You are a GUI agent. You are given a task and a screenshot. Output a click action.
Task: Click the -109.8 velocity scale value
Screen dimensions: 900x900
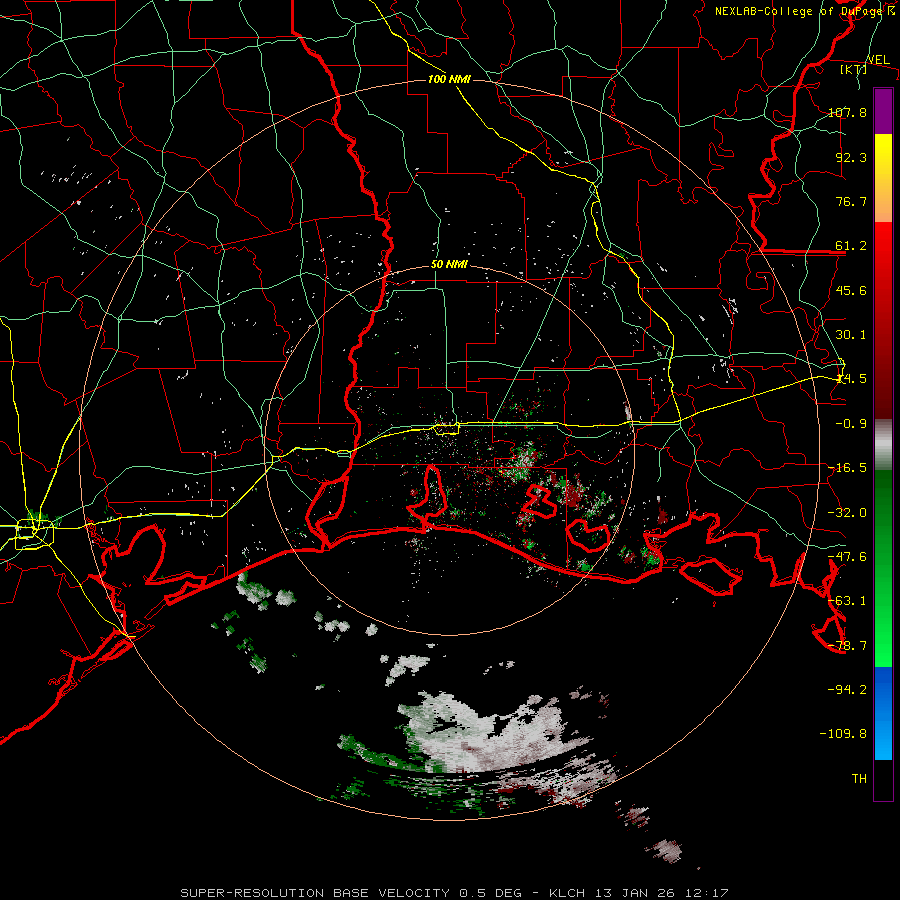tap(843, 734)
